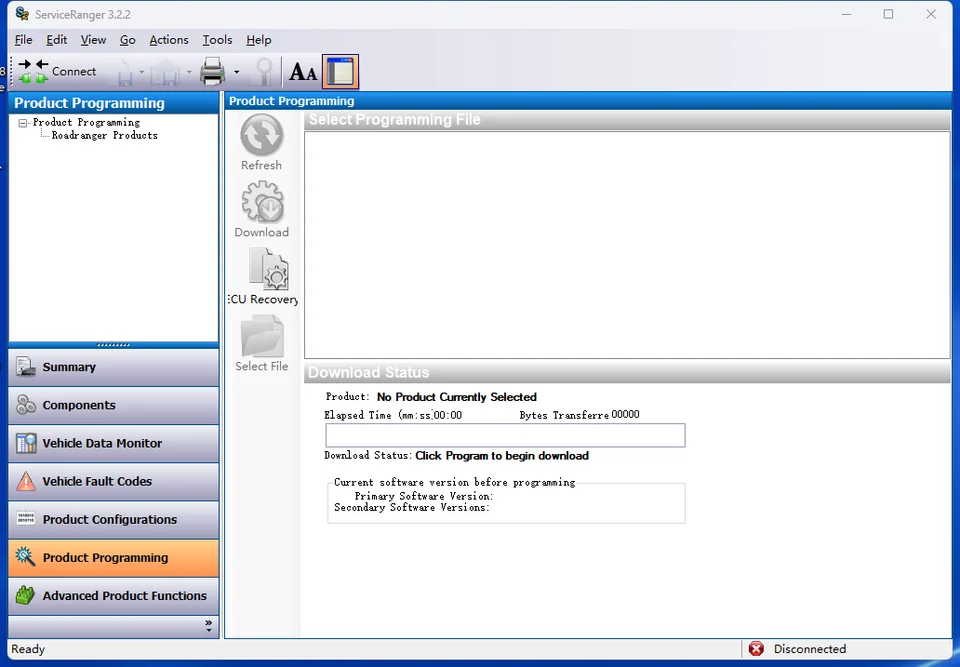
Task: Expand navigation pane options chevron
Action: tap(209, 626)
